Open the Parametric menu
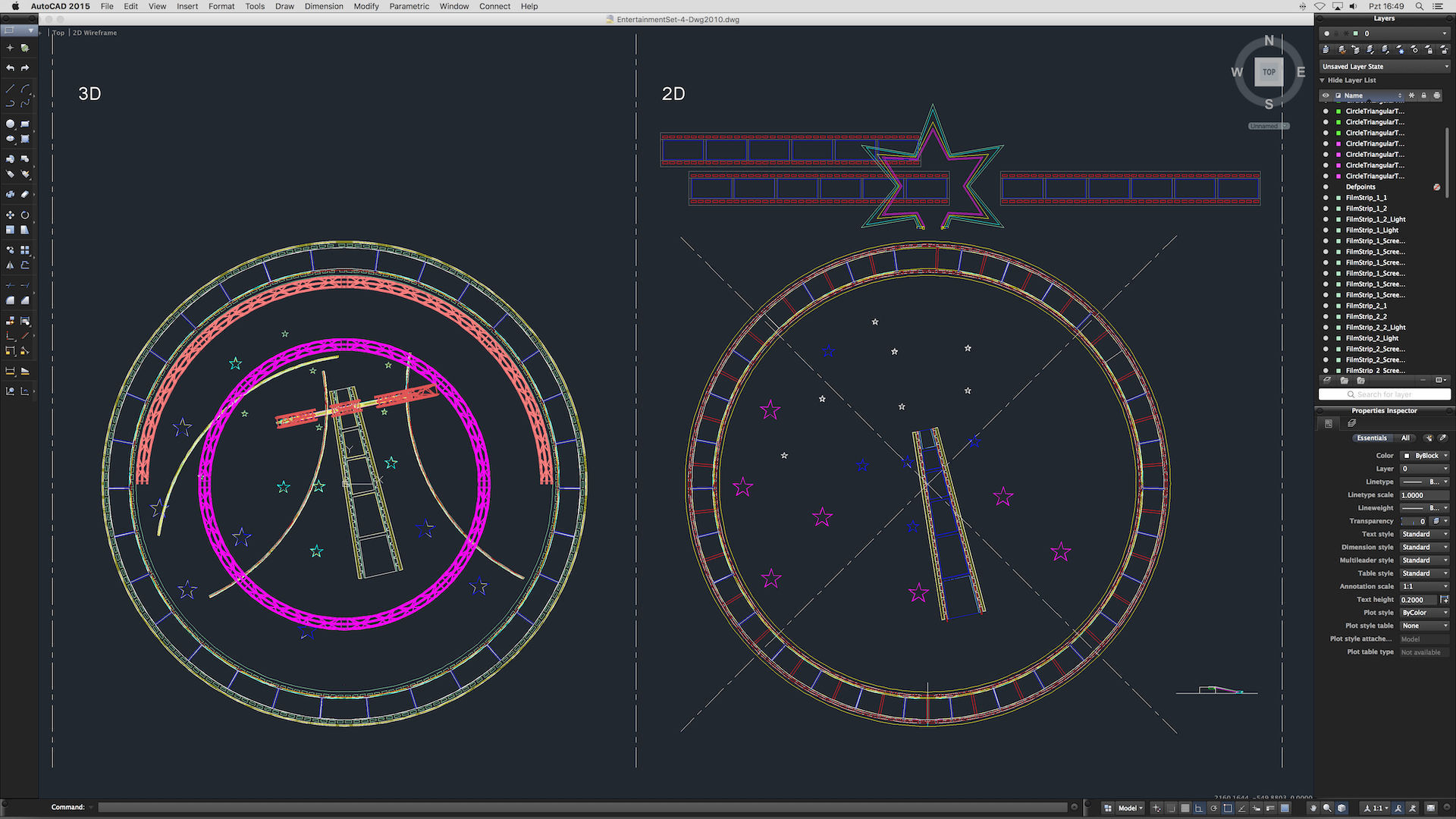 coord(409,6)
